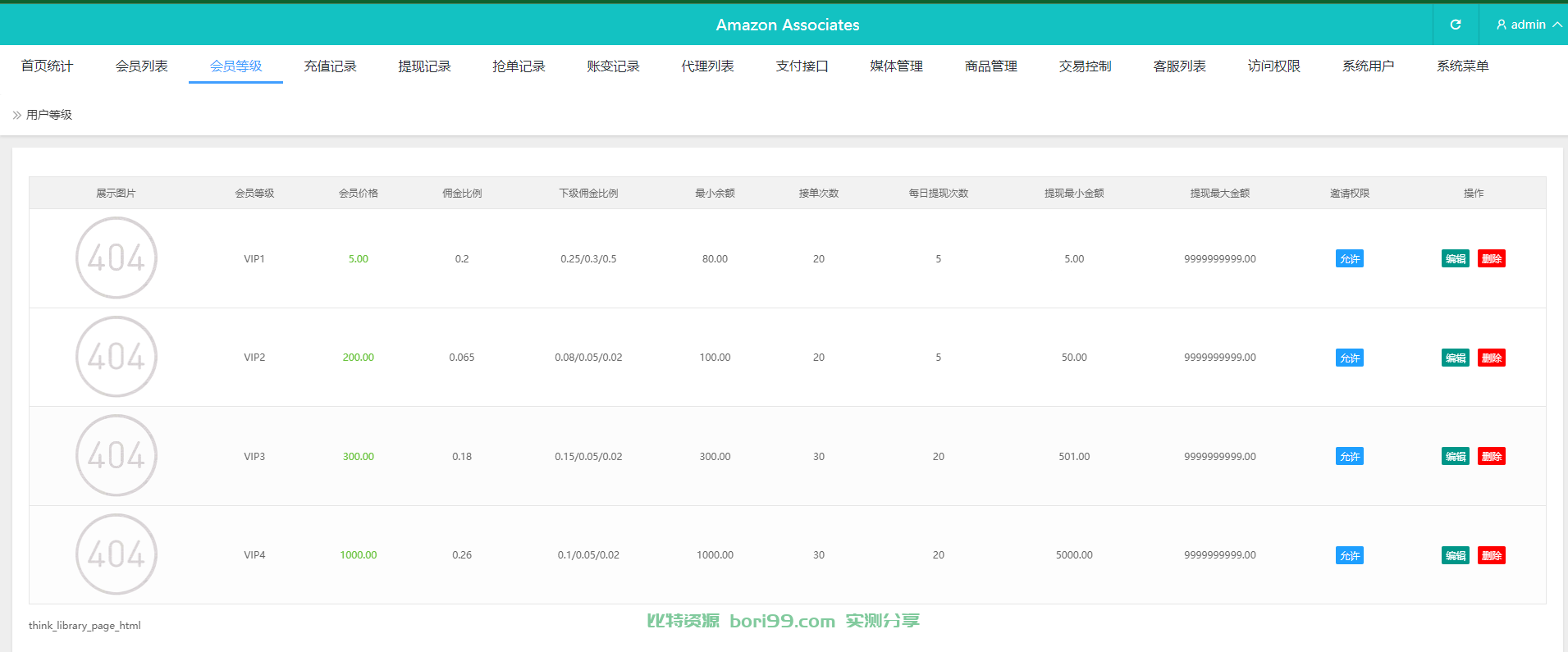Image resolution: width=1568 pixels, height=652 pixels.
Task: Click the VIP1 level name cell
Action: click(x=254, y=258)
